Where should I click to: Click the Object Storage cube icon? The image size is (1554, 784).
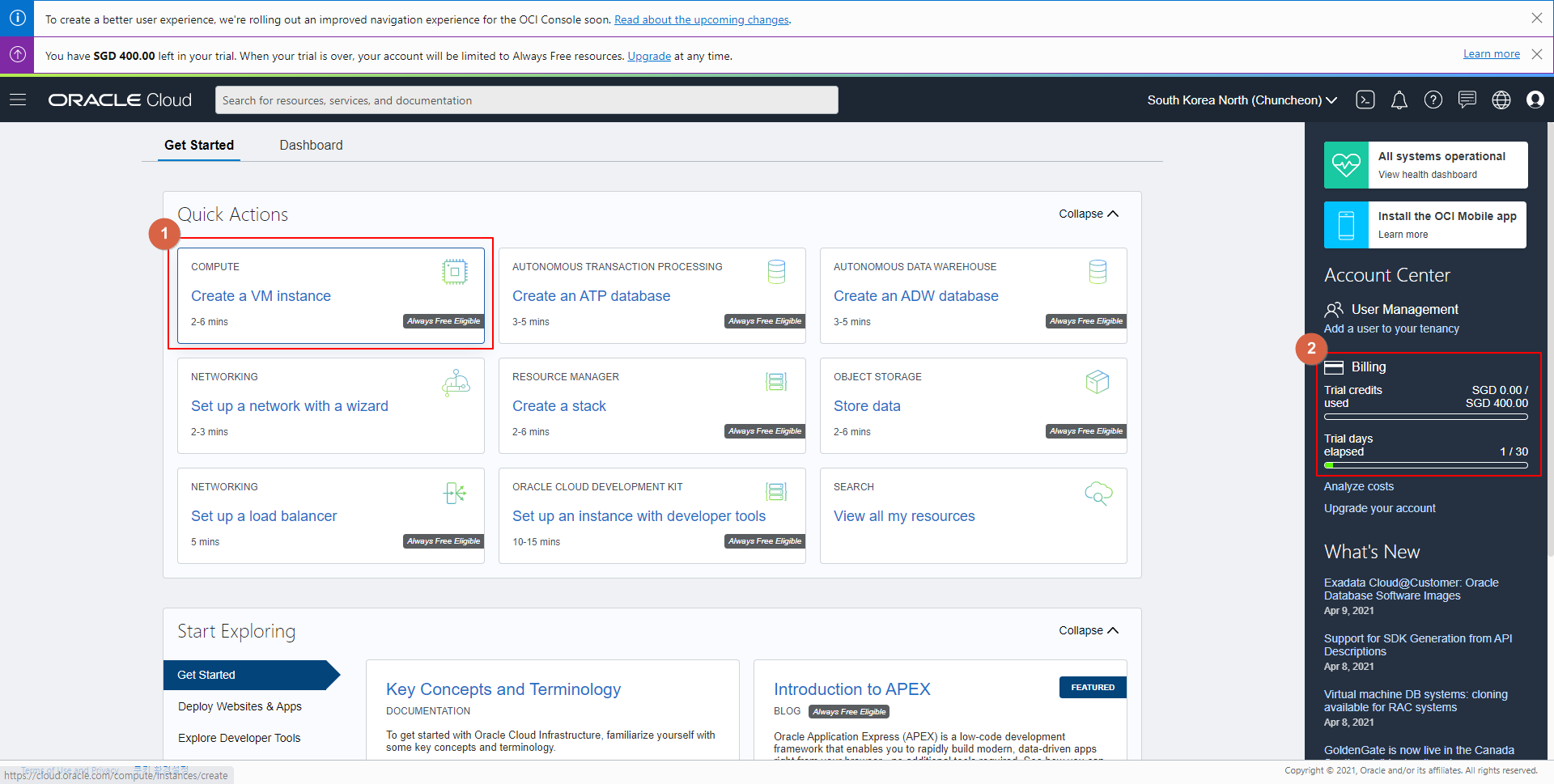pos(1098,382)
